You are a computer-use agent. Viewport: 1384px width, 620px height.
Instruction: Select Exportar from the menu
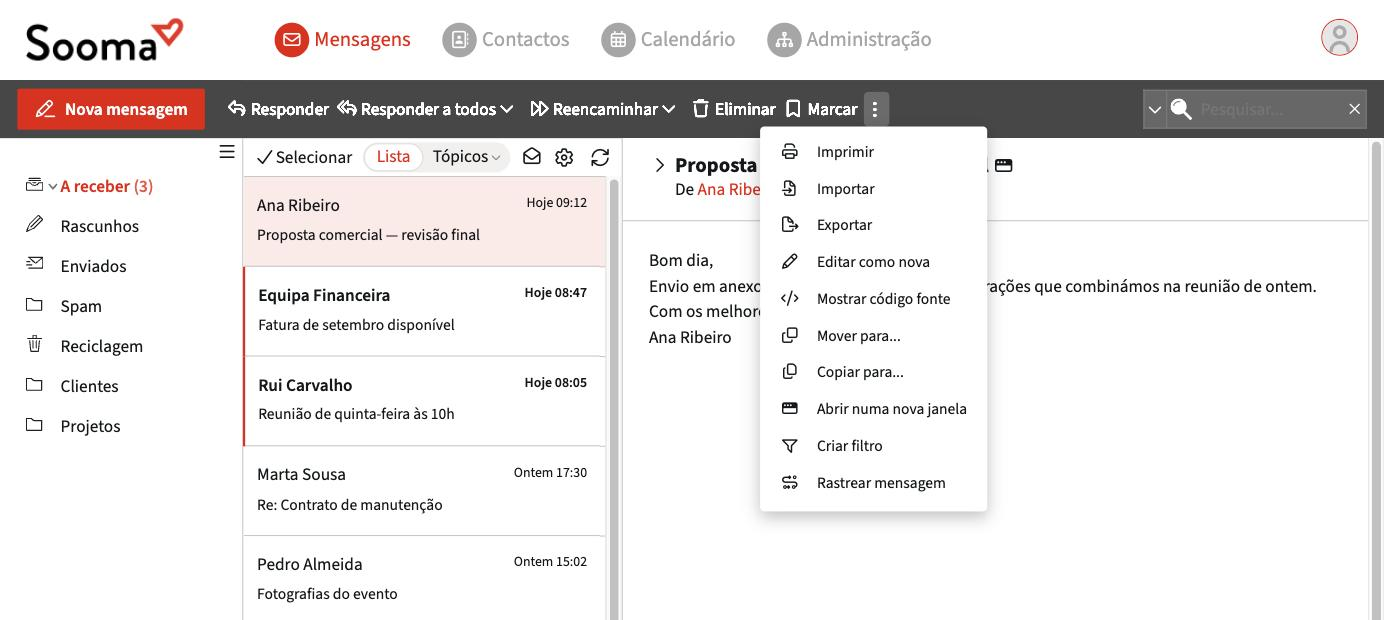click(873, 225)
